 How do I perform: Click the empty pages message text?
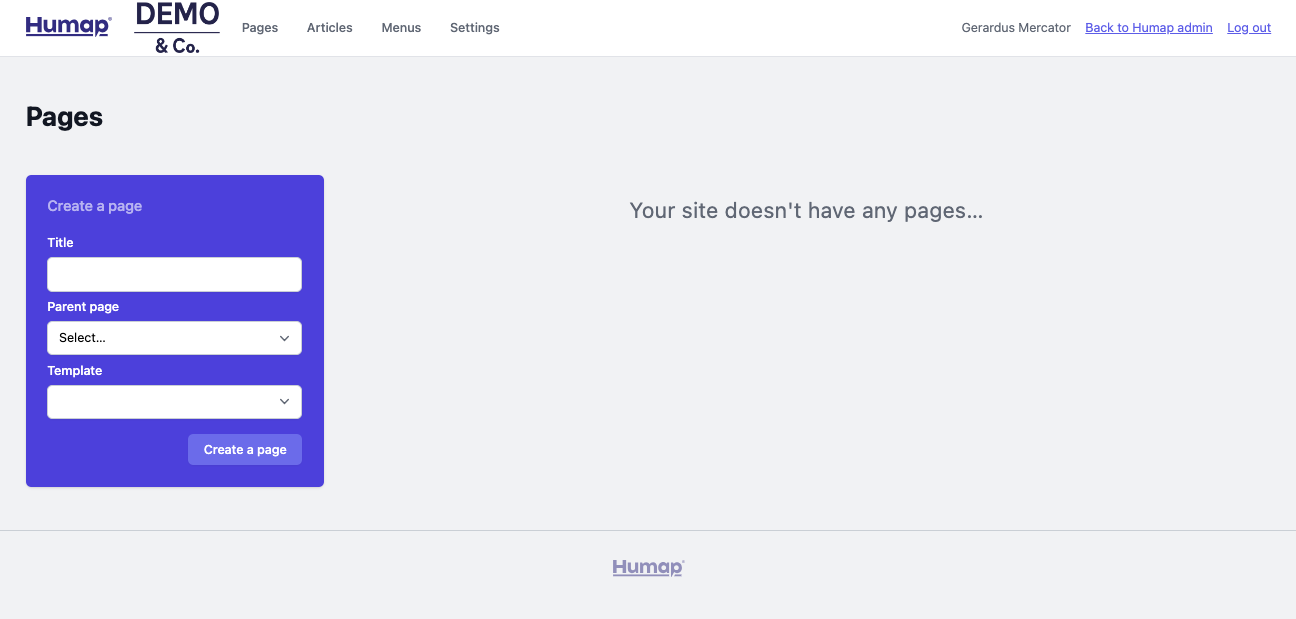click(805, 211)
